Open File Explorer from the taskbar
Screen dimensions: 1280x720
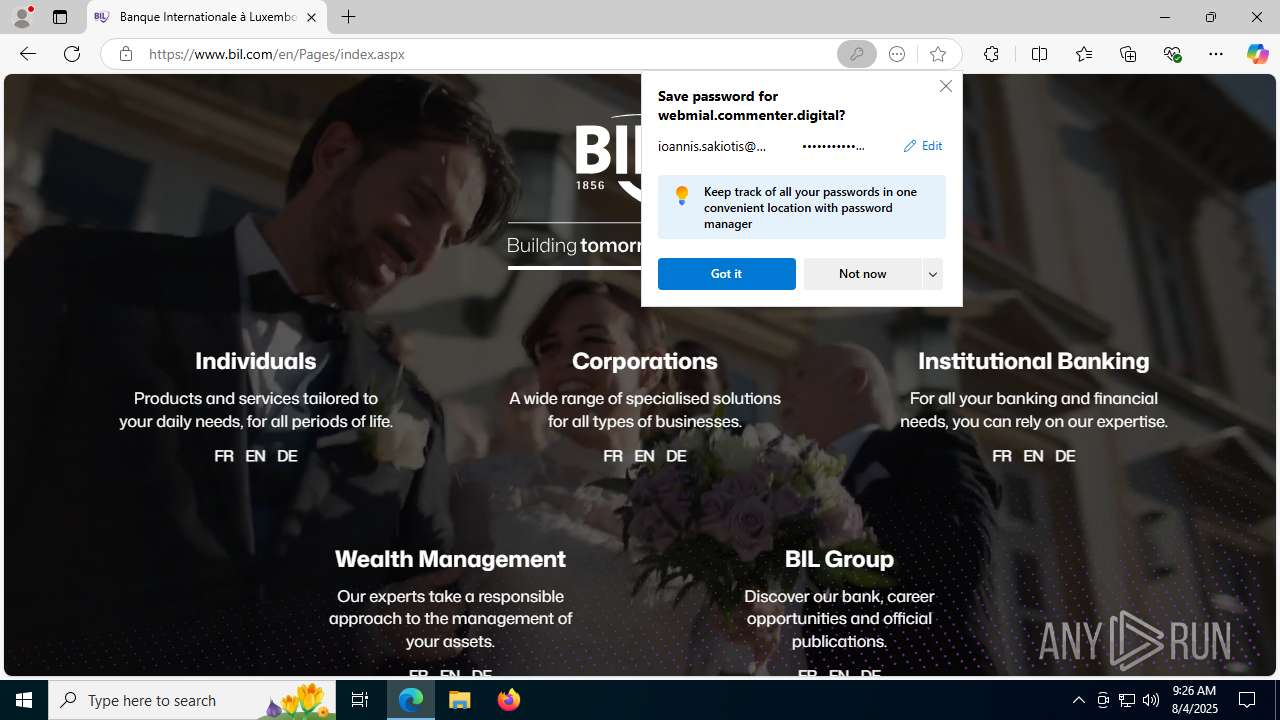pyautogui.click(x=460, y=700)
